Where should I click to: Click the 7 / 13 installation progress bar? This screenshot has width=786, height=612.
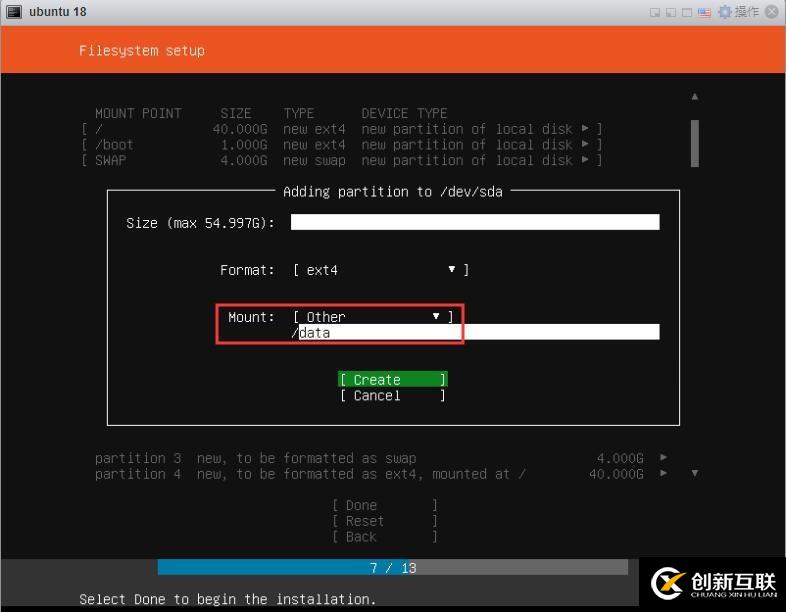point(392,567)
